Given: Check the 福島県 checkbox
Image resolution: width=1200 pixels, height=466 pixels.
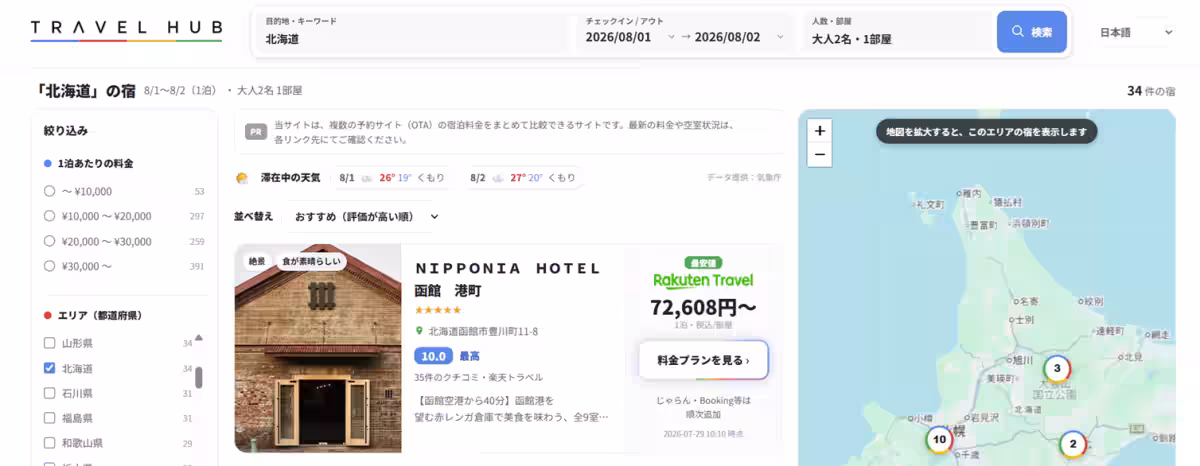Looking at the screenshot, I should click(50, 418).
